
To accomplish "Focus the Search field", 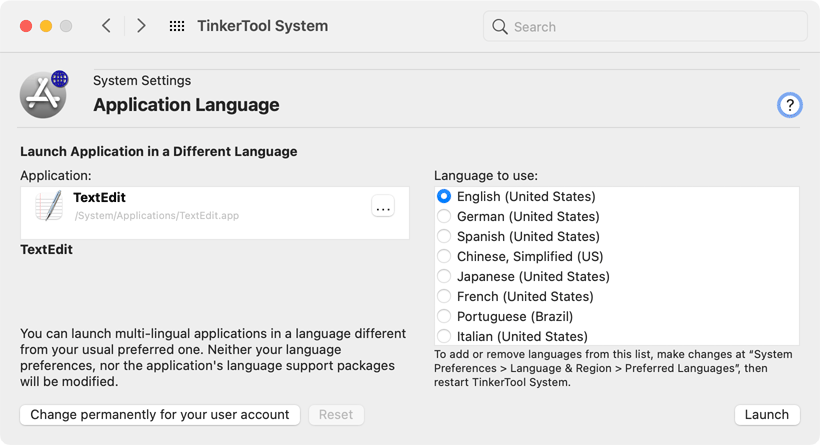I will coord(645,27).
